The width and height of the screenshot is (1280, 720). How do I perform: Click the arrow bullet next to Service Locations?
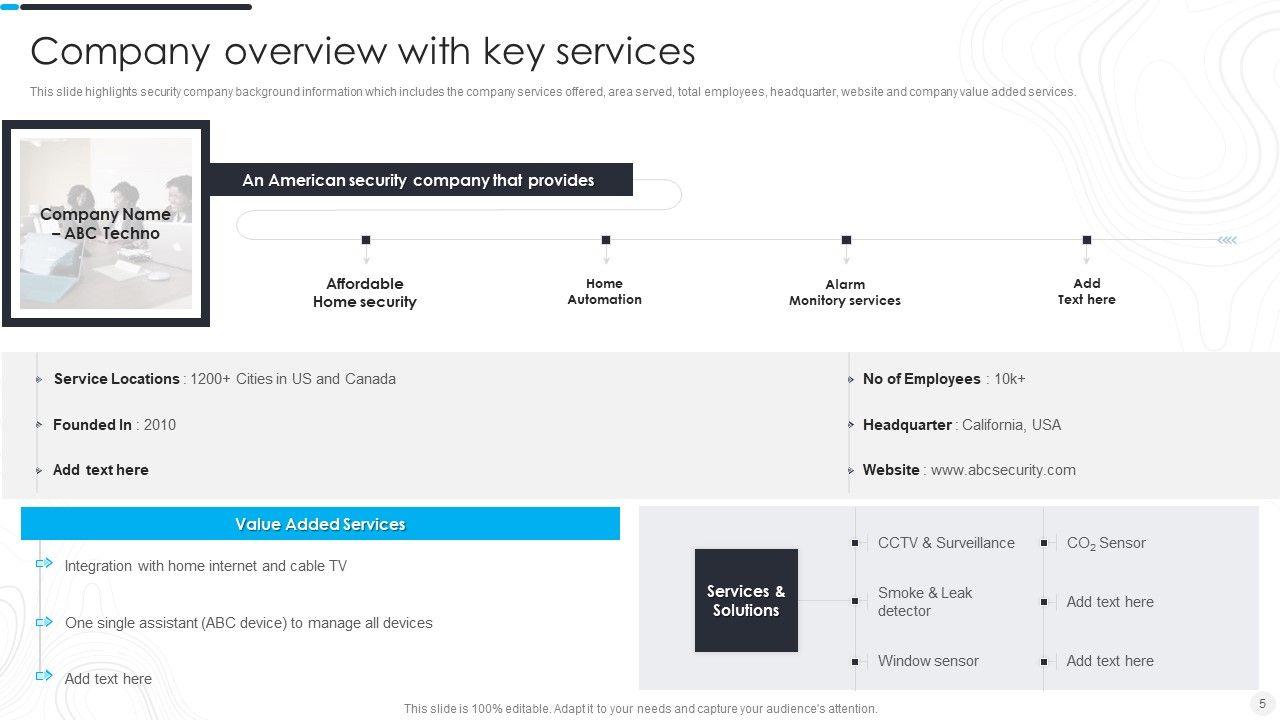(x=40, y=380)
